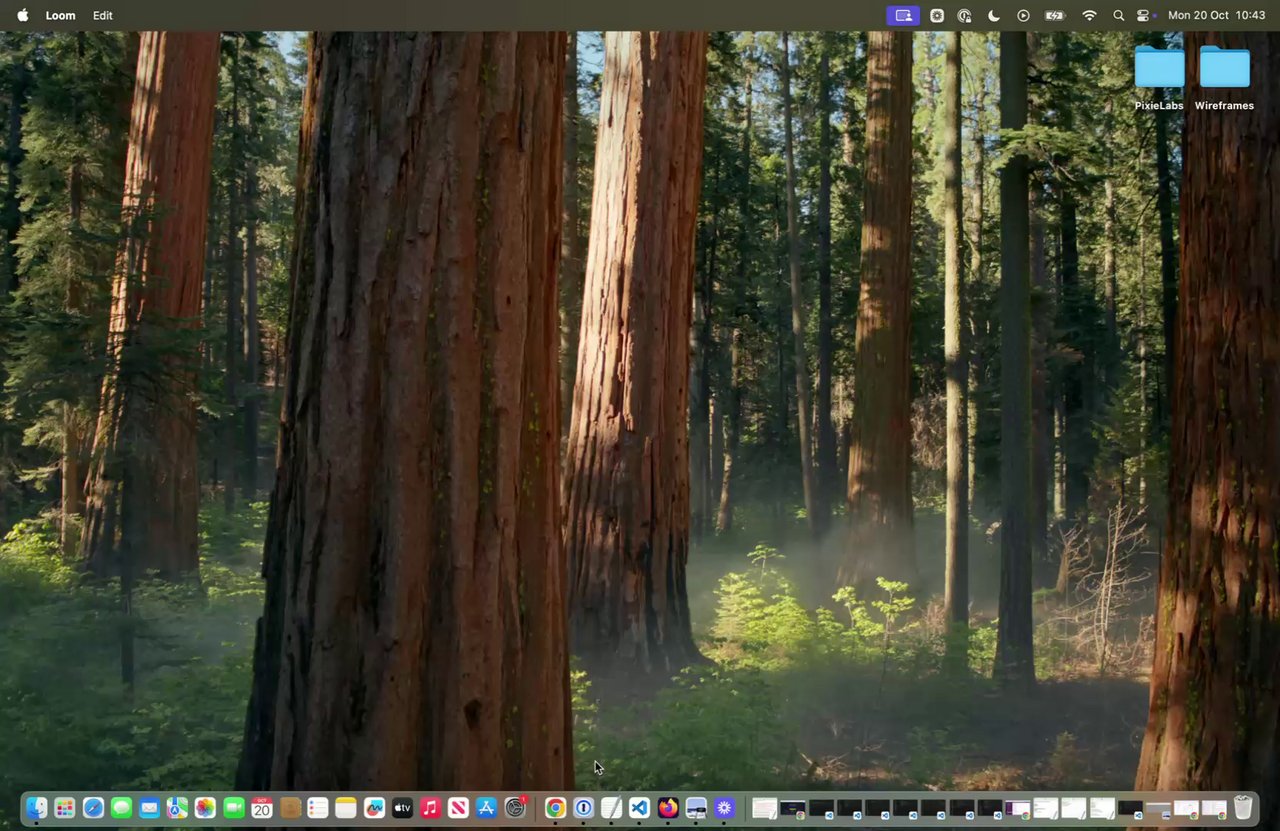The height and width of the screenshot is (831, 1280).
Task: Launch Freeform from the Dock
Action: pos(374,808)
